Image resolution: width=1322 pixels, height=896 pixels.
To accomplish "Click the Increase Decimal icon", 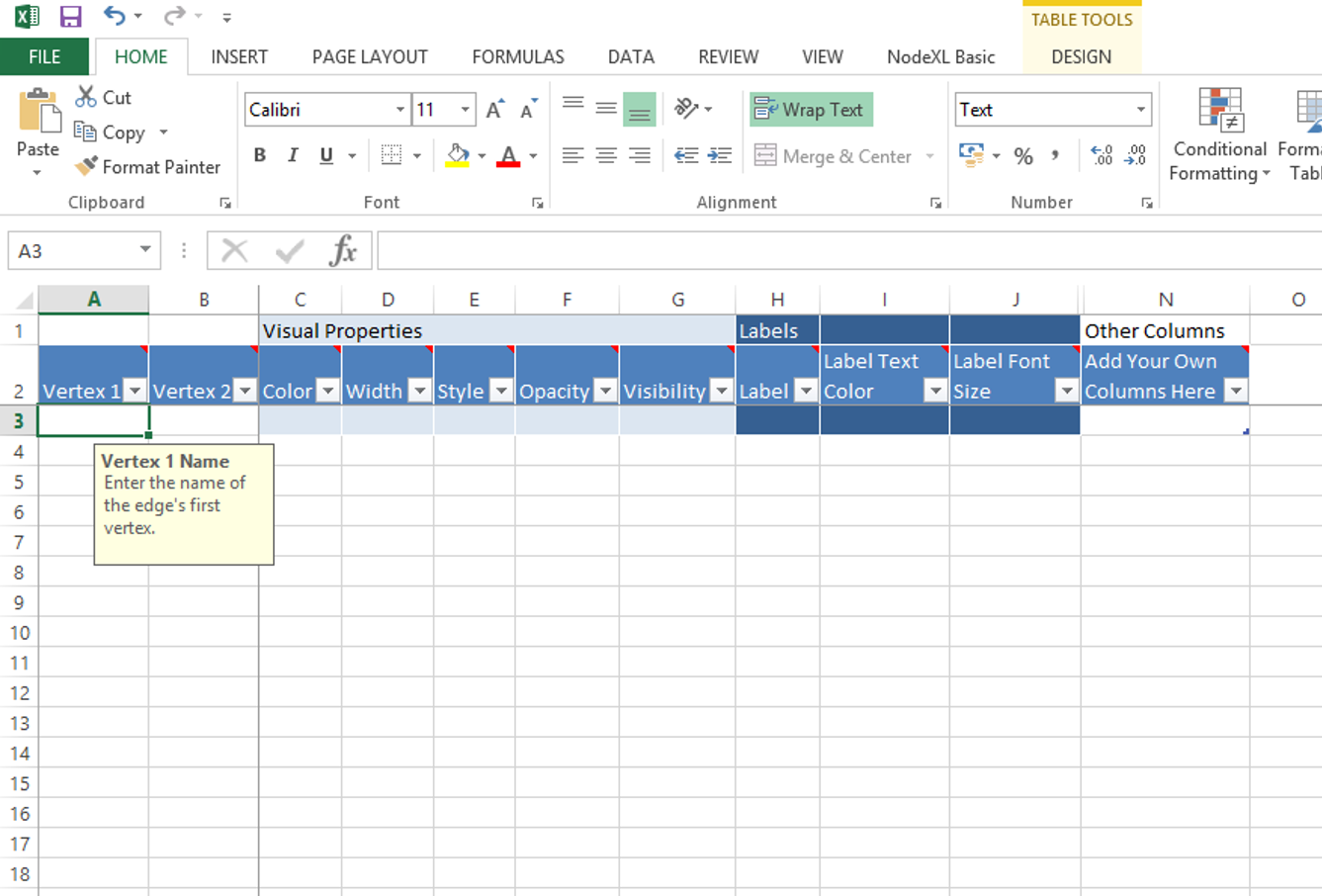I will [x=1101, y=154].
